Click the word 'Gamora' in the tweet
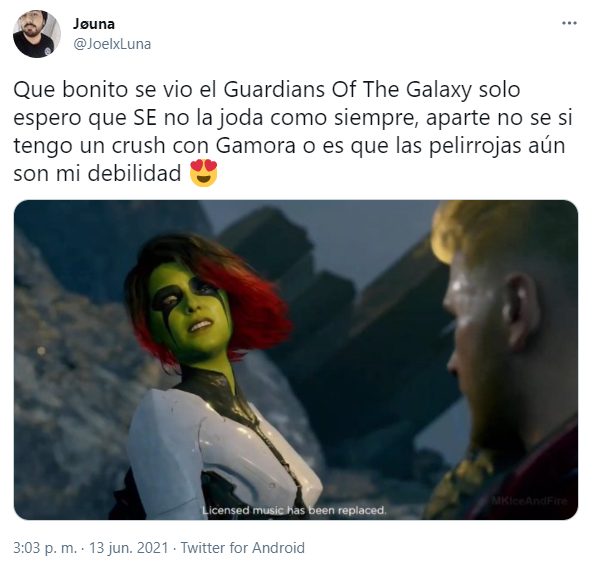 (256, 146)
